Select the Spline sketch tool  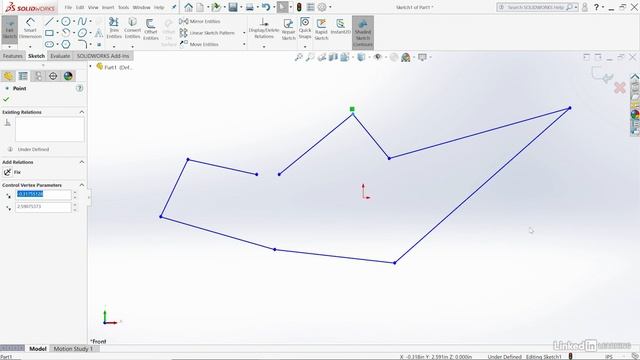pyautogui.click(x=82, y=21)
